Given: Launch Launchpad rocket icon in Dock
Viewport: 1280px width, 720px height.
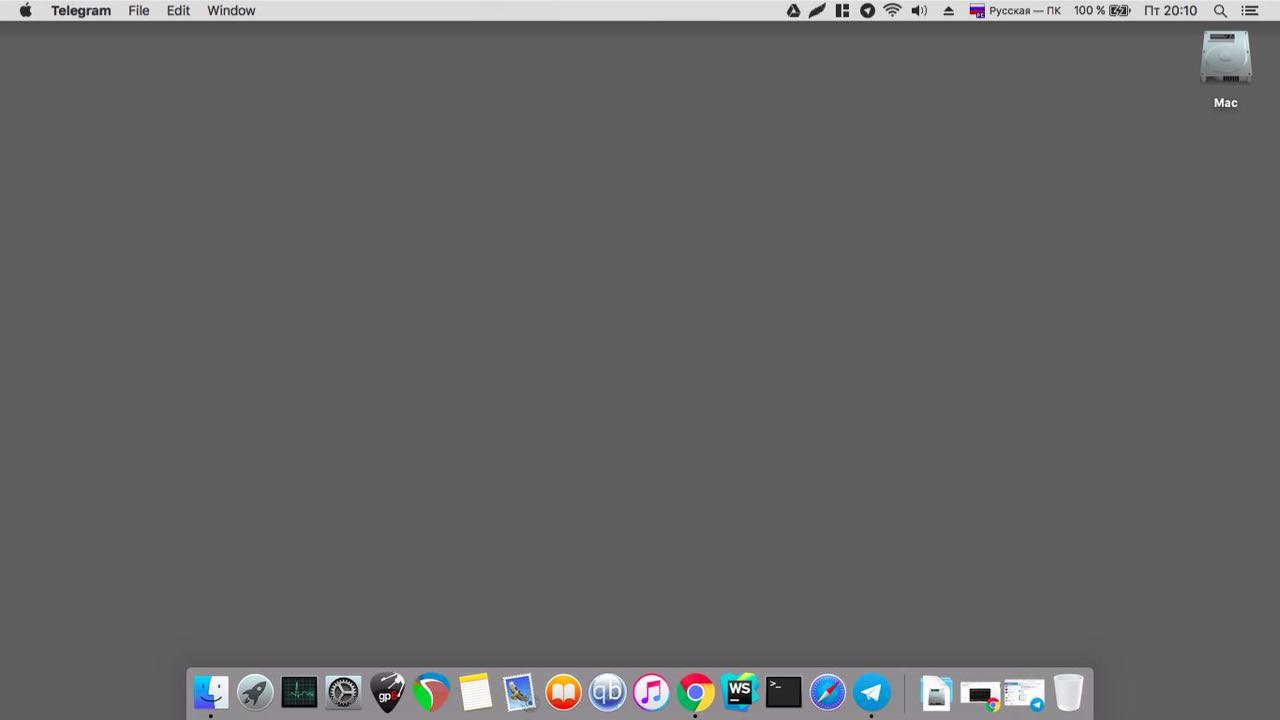Looking at the screenshot, I should click(255, 692).
